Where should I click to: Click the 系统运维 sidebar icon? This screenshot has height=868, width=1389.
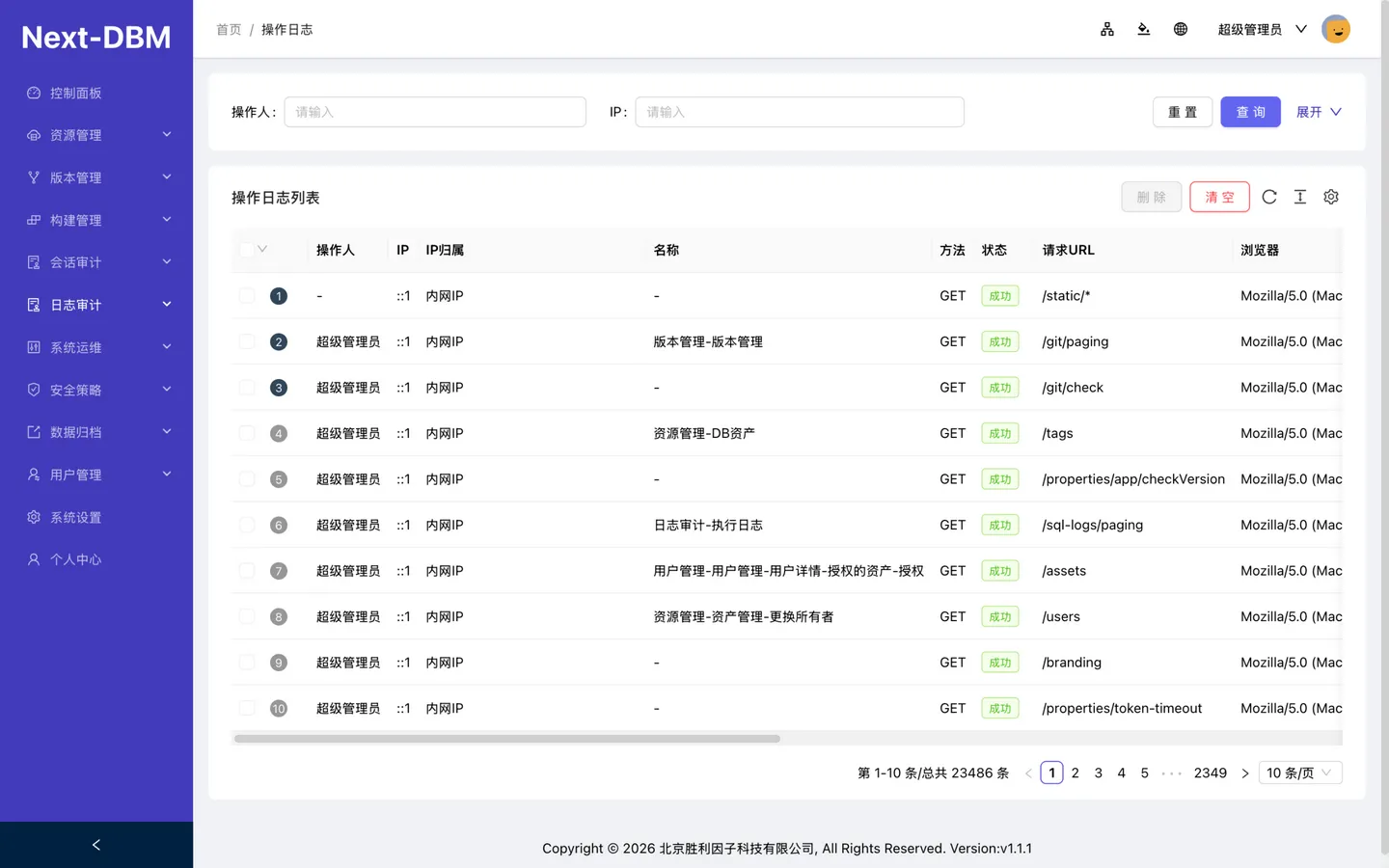click(x=34, y=347)
